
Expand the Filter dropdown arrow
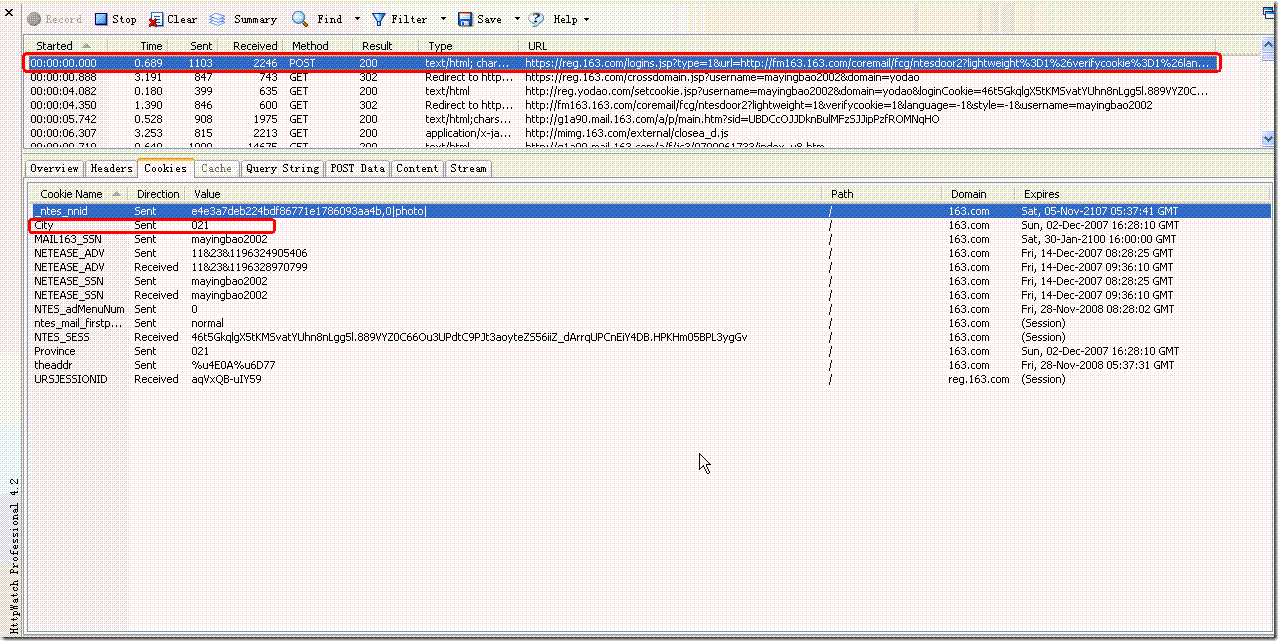[x=443, y=19]
